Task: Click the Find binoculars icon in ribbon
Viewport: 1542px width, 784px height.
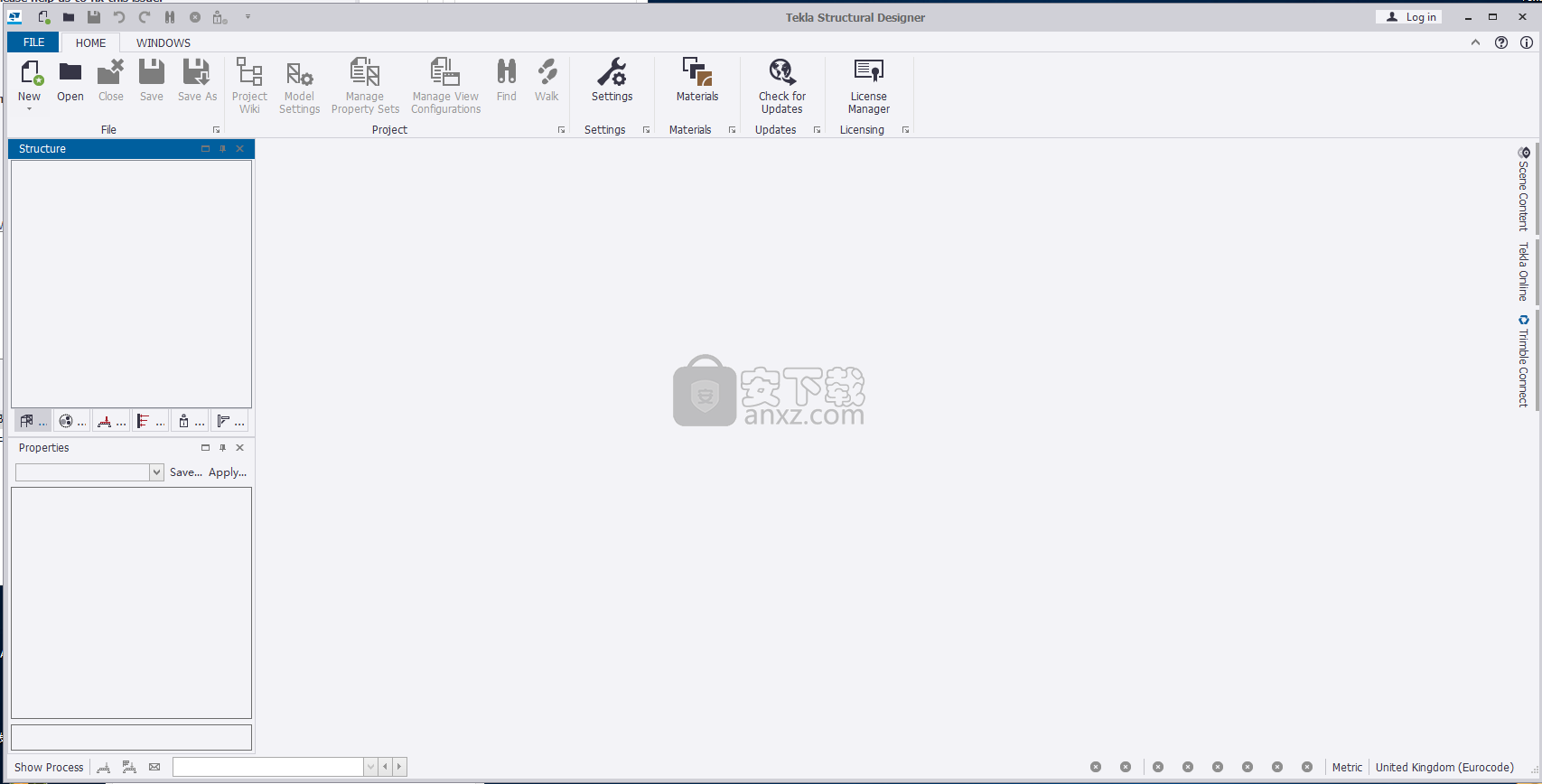Action: (507, 73)
